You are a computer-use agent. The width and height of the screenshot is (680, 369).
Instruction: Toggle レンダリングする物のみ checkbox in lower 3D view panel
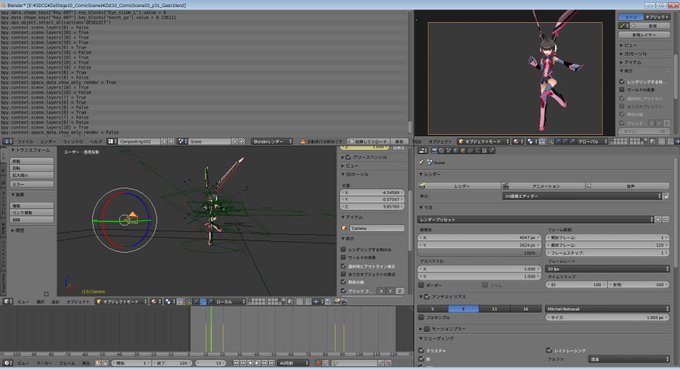point(343,249)
